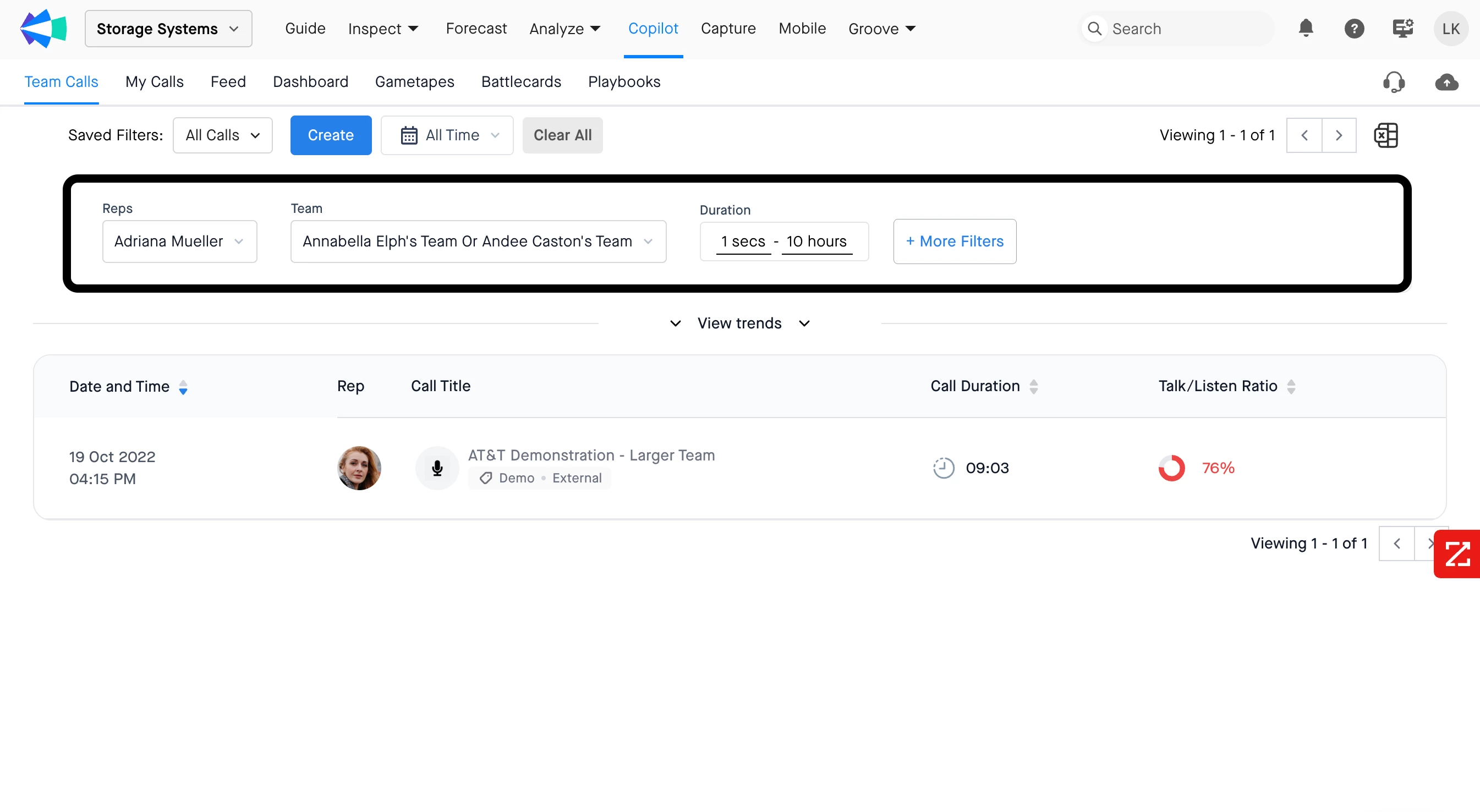This screenshot has height=812, width=1480.
Task: Click the red Z widget icon
Action: coord(1457,554)
